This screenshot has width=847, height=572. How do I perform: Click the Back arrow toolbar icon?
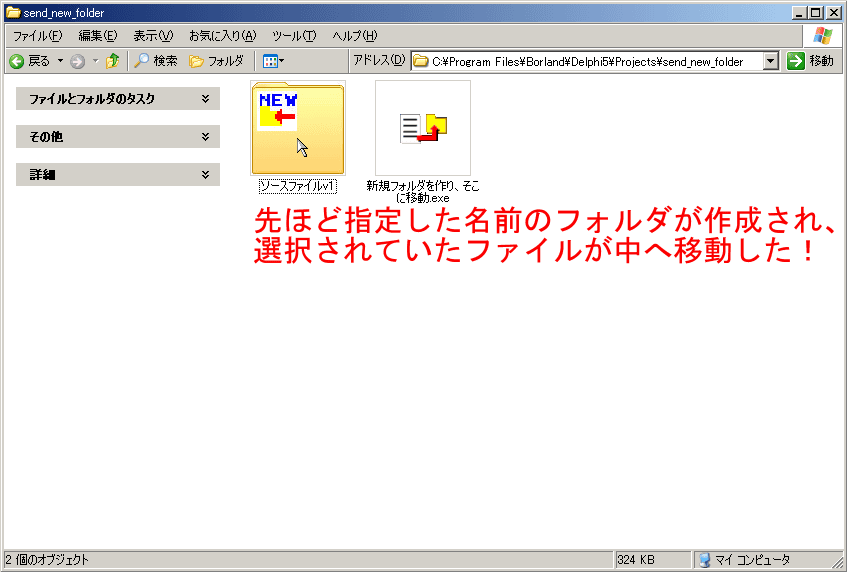click(x=17, y=61)
